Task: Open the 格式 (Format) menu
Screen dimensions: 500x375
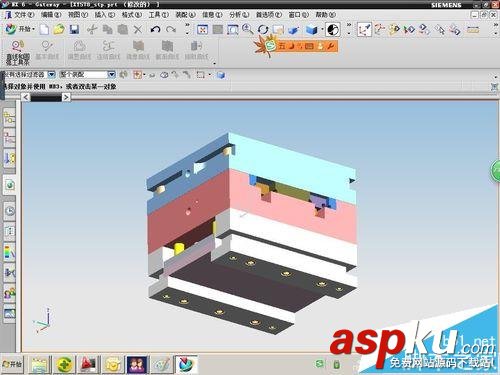Action: (x=132, y=15)
